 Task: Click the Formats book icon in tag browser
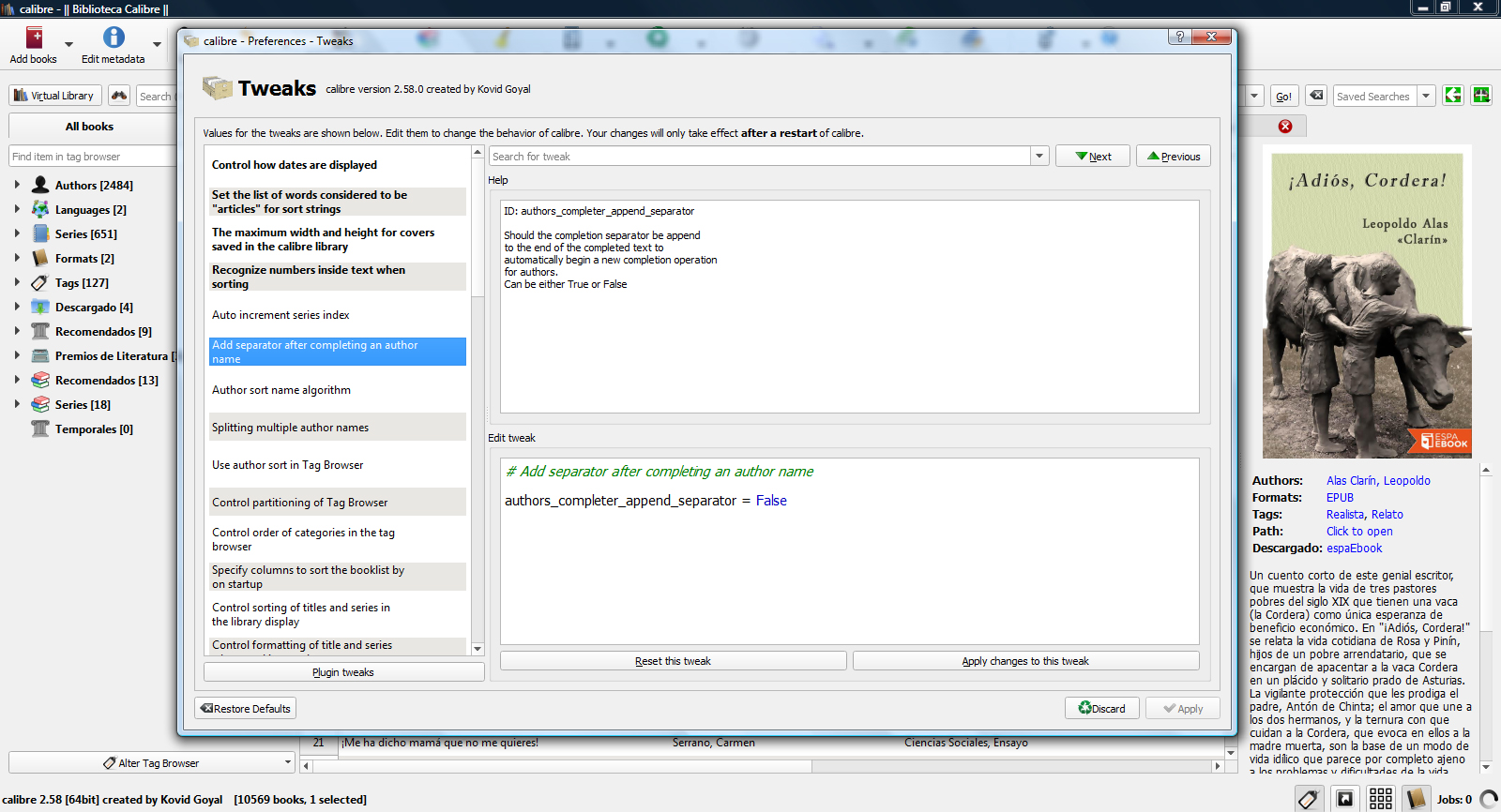(40, 258)
